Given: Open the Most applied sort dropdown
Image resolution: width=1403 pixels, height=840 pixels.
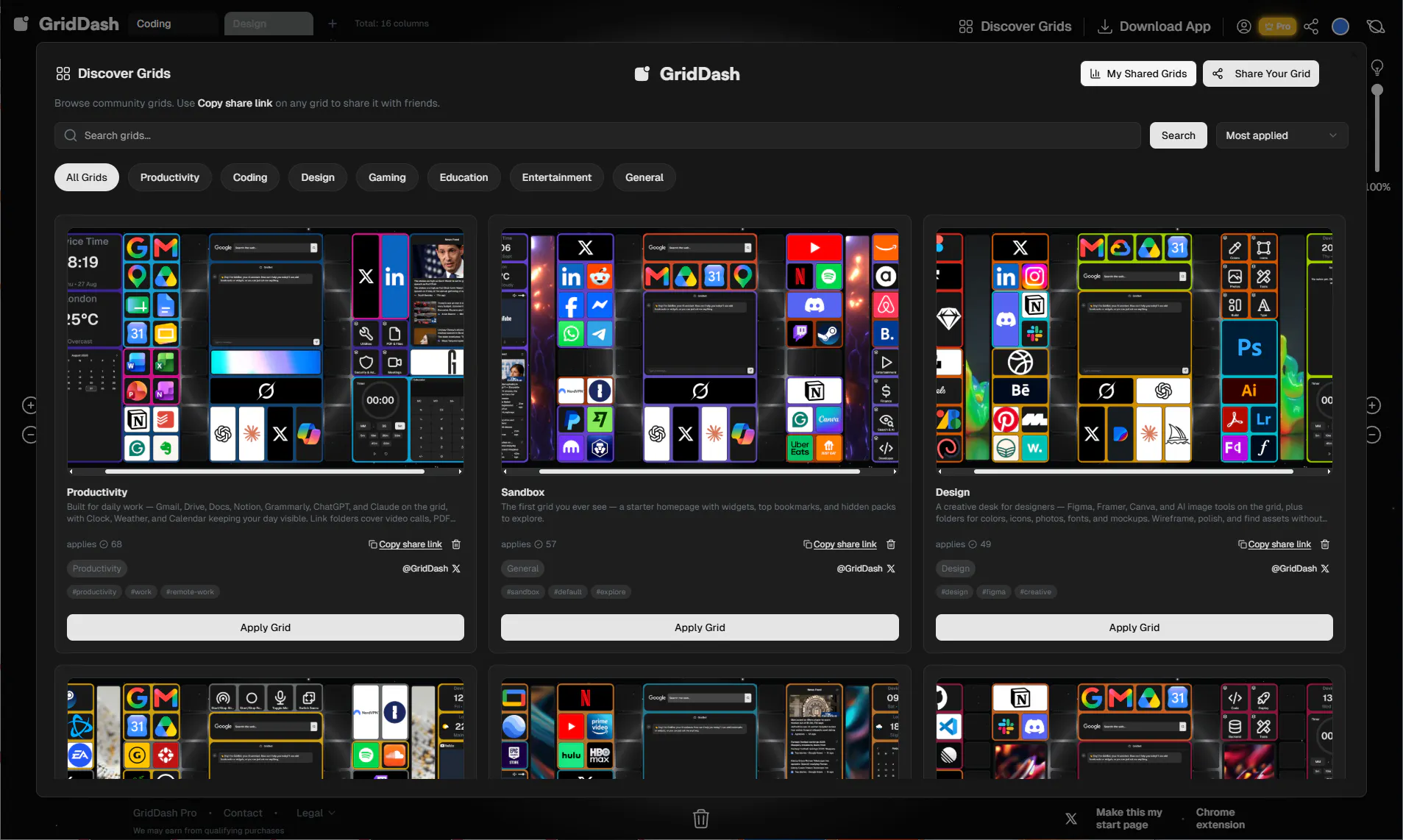Looking at the screenshot, I should [x=1282, y=135].
